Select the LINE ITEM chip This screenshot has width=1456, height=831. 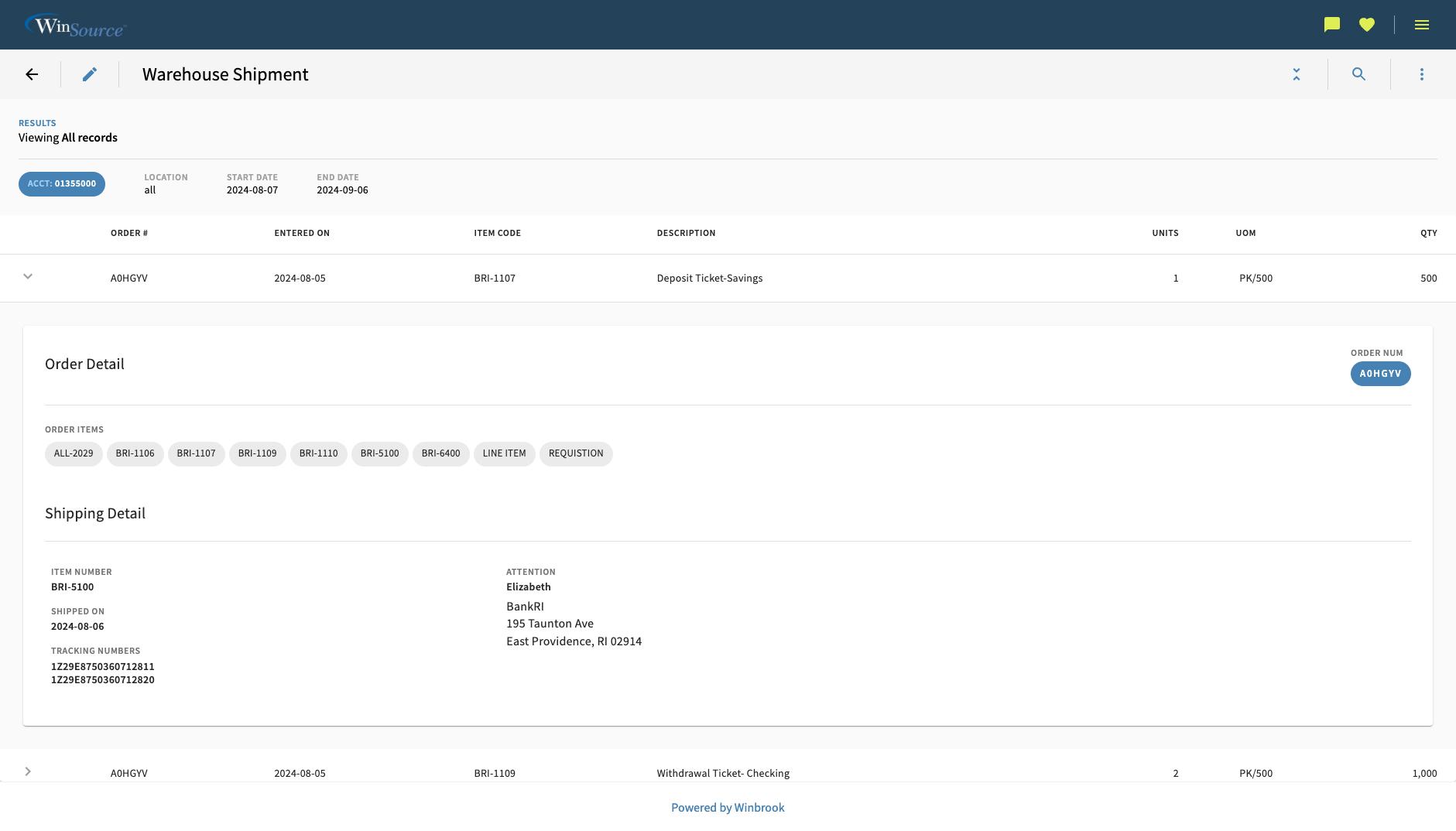point(504,453)
